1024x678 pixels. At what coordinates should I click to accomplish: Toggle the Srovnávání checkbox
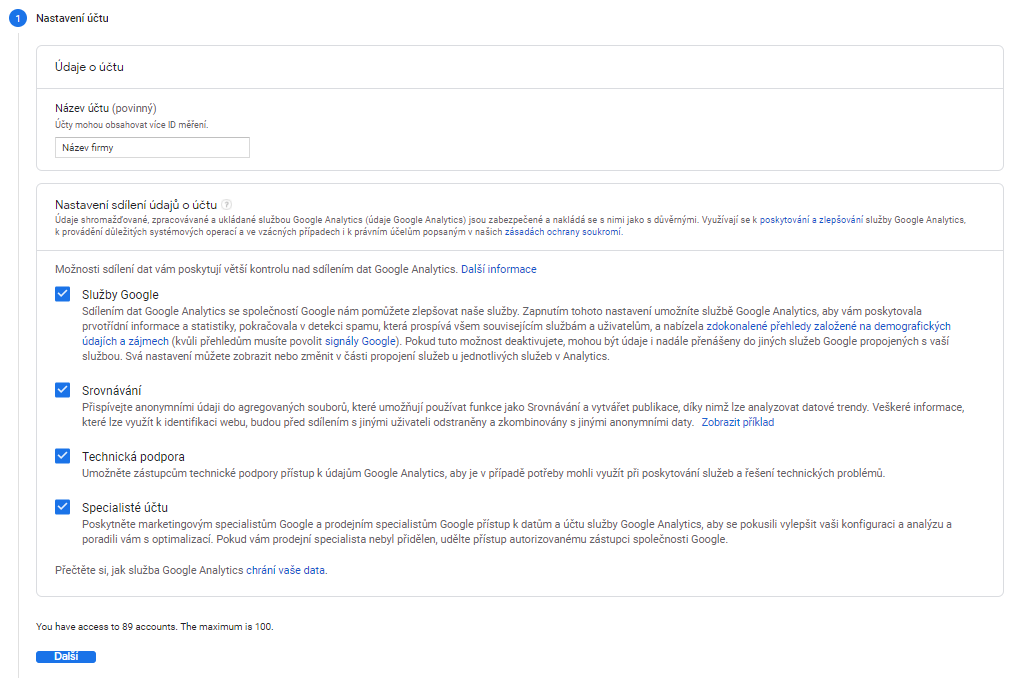click(63, 390)
